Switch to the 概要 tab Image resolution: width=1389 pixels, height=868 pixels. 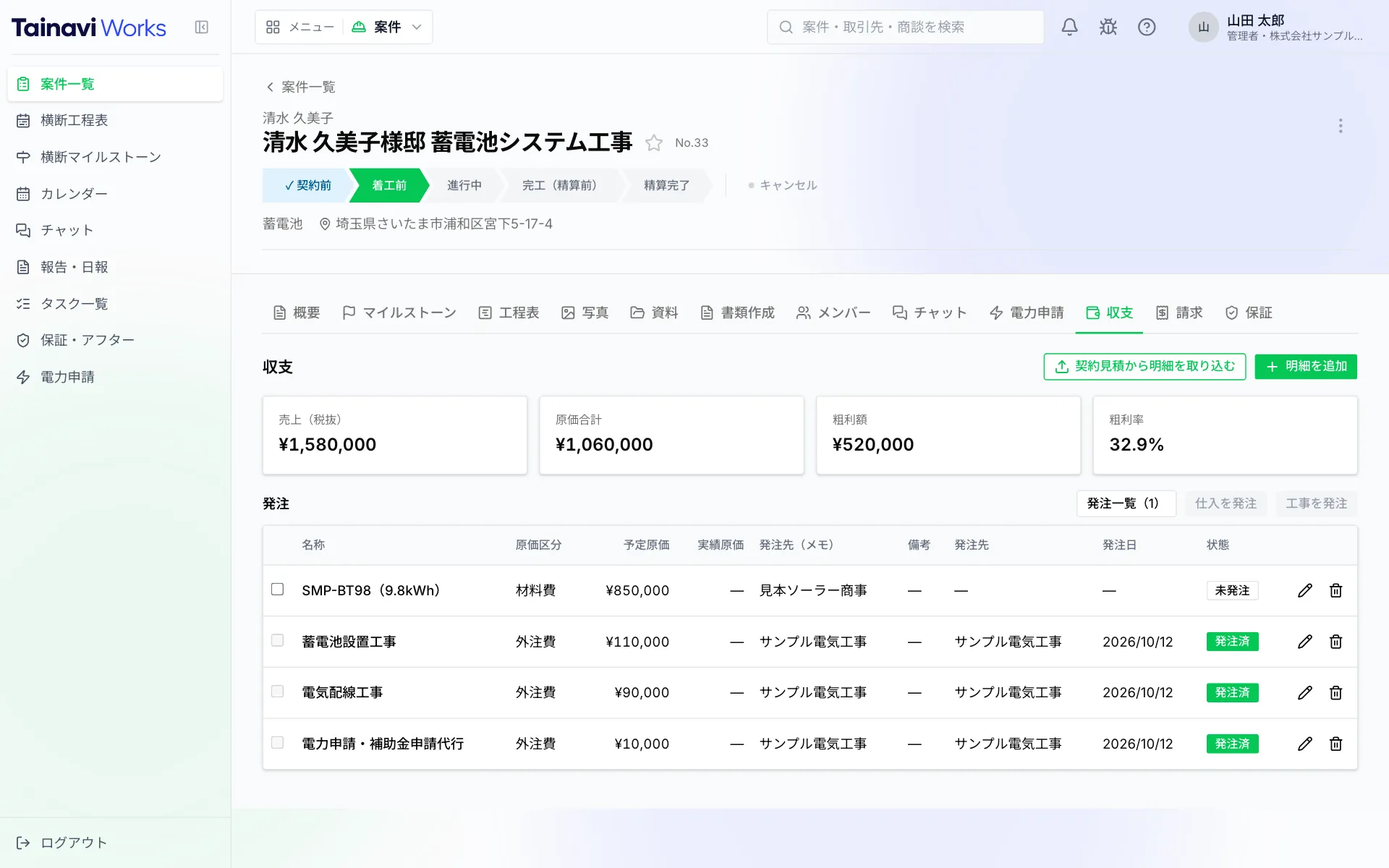tap(296, 312)
